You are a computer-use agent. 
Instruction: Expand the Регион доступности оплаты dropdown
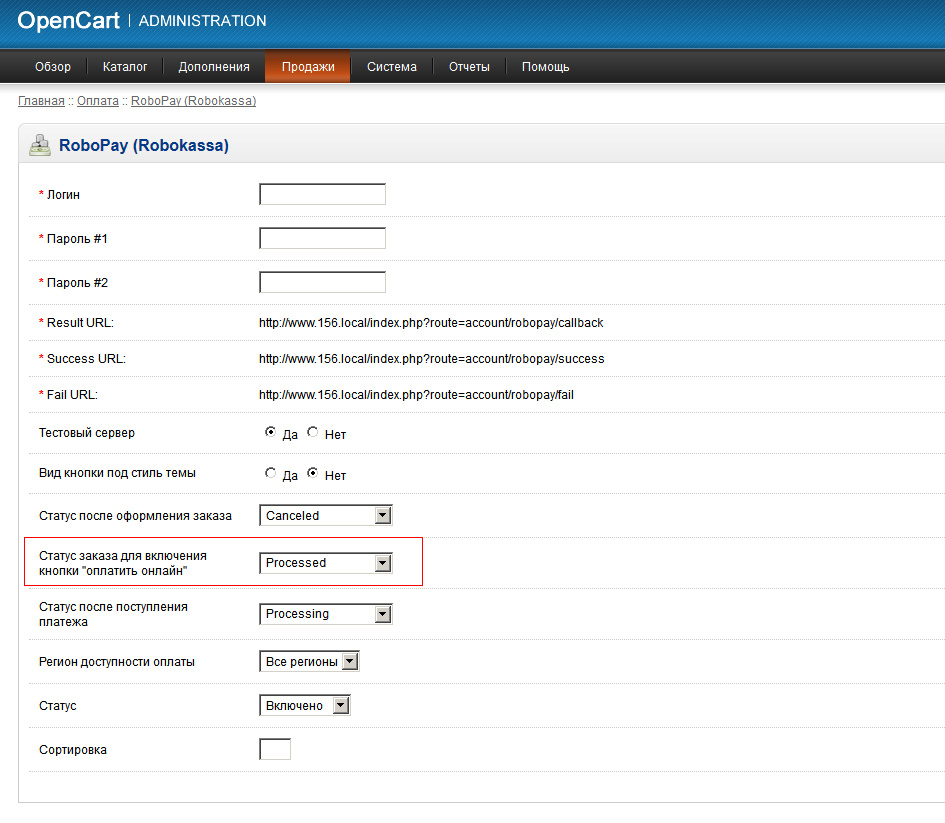point(309,662)
